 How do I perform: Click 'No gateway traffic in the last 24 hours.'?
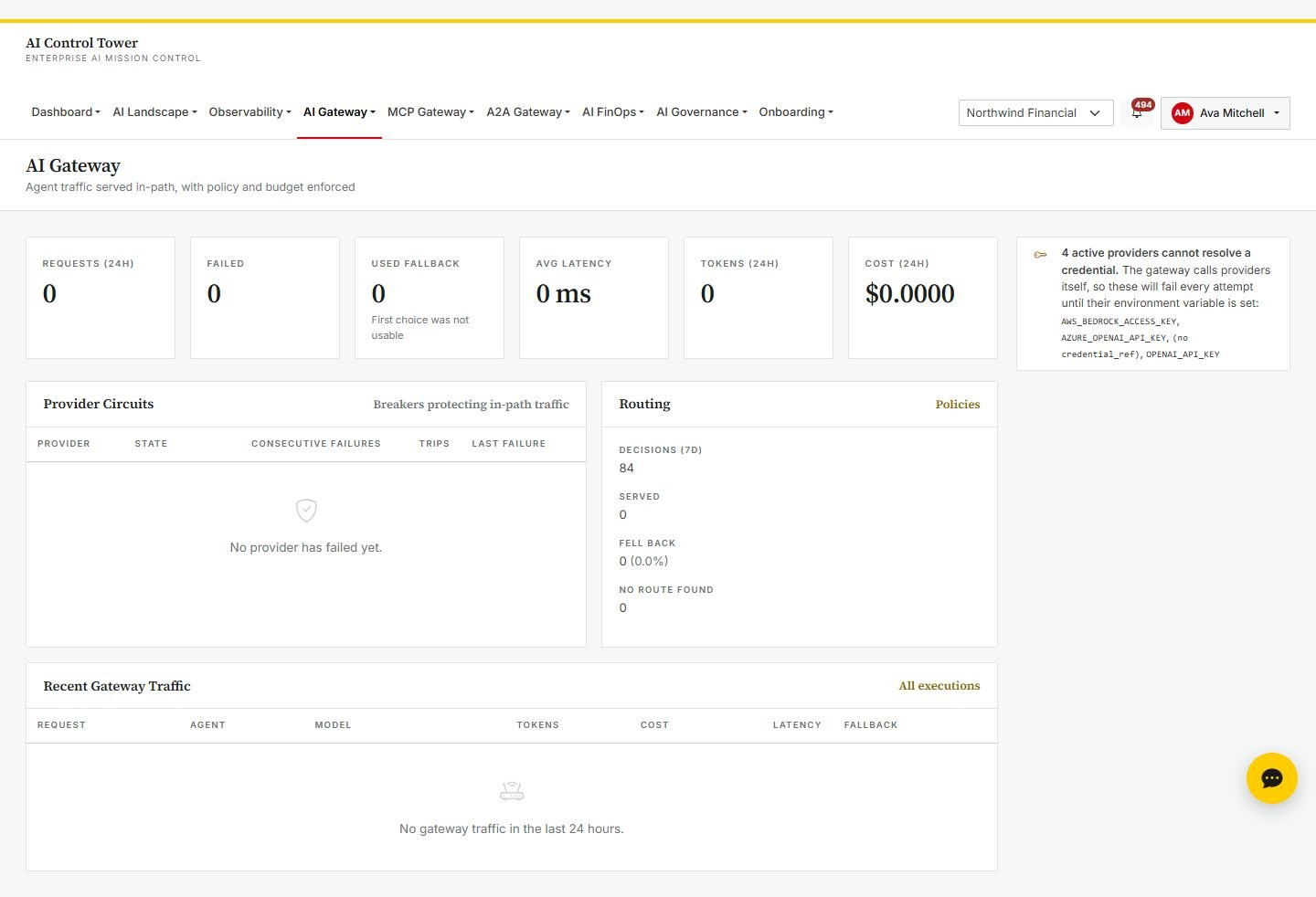(512, 829)
